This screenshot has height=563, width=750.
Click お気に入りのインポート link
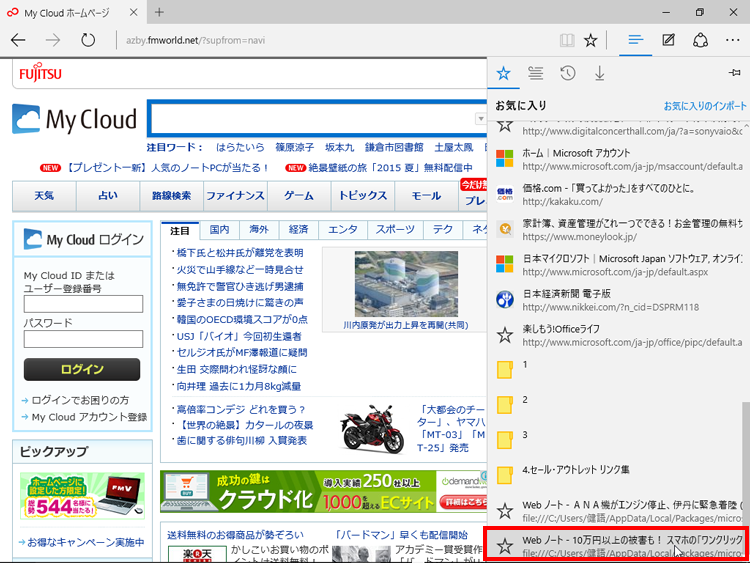[704, 105]
